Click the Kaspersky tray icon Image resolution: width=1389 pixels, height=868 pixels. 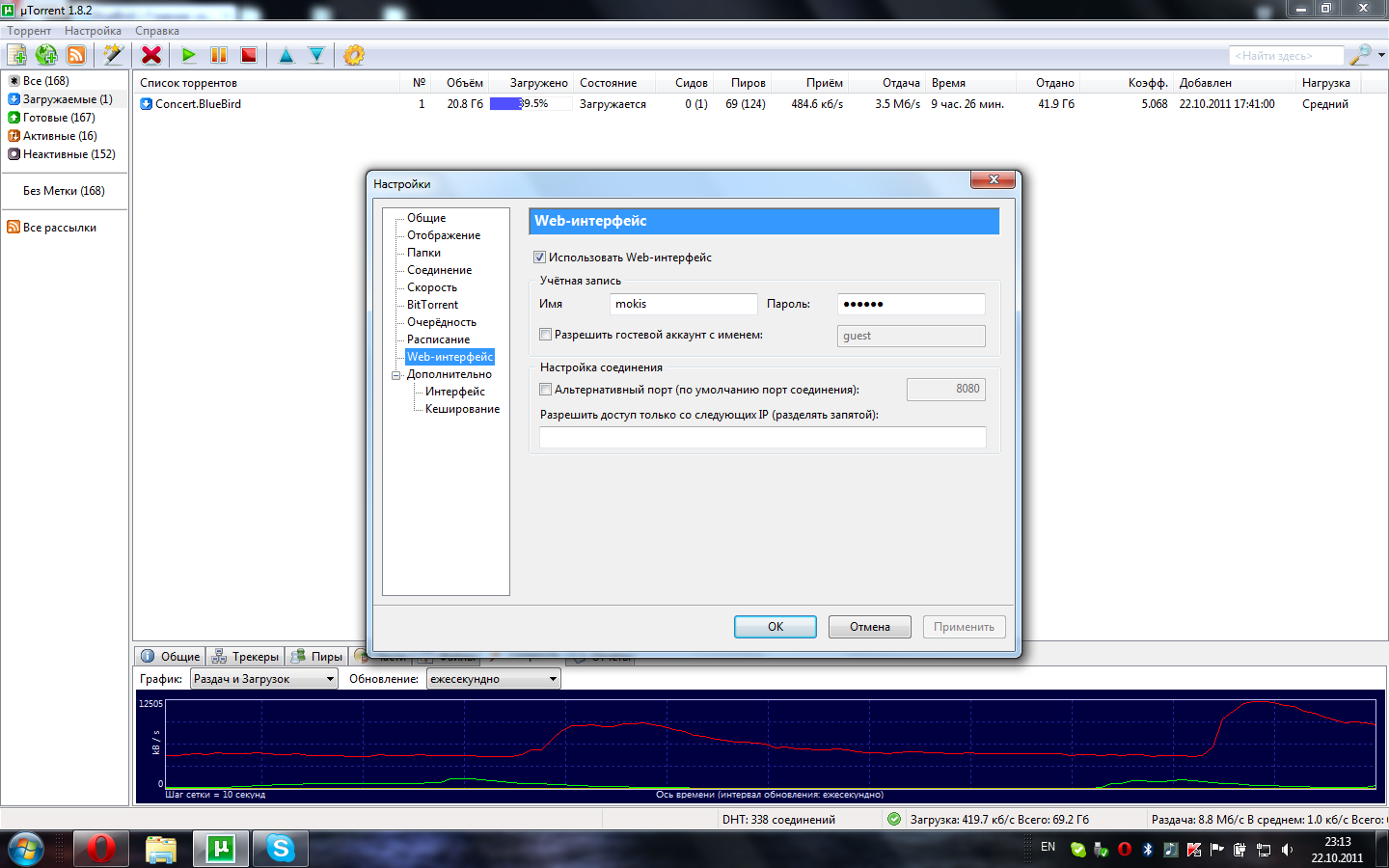pos(1194,850)
